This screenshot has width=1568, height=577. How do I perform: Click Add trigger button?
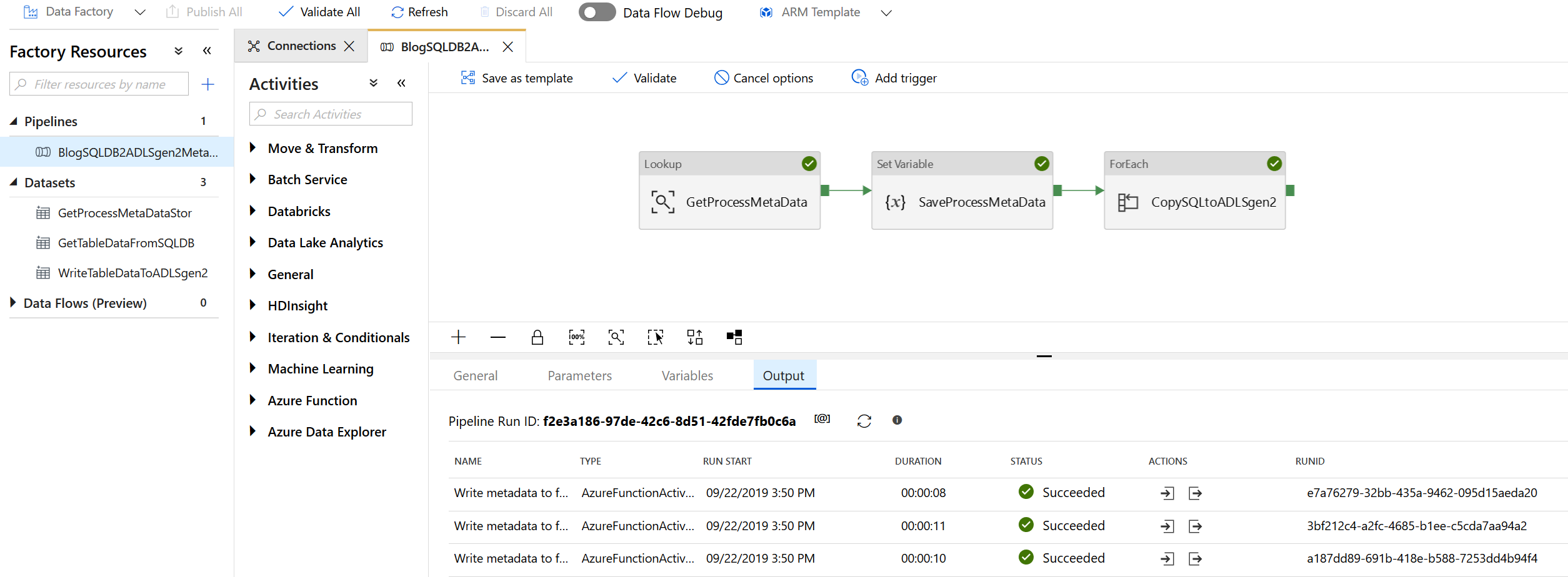click(x=894, y=78)
